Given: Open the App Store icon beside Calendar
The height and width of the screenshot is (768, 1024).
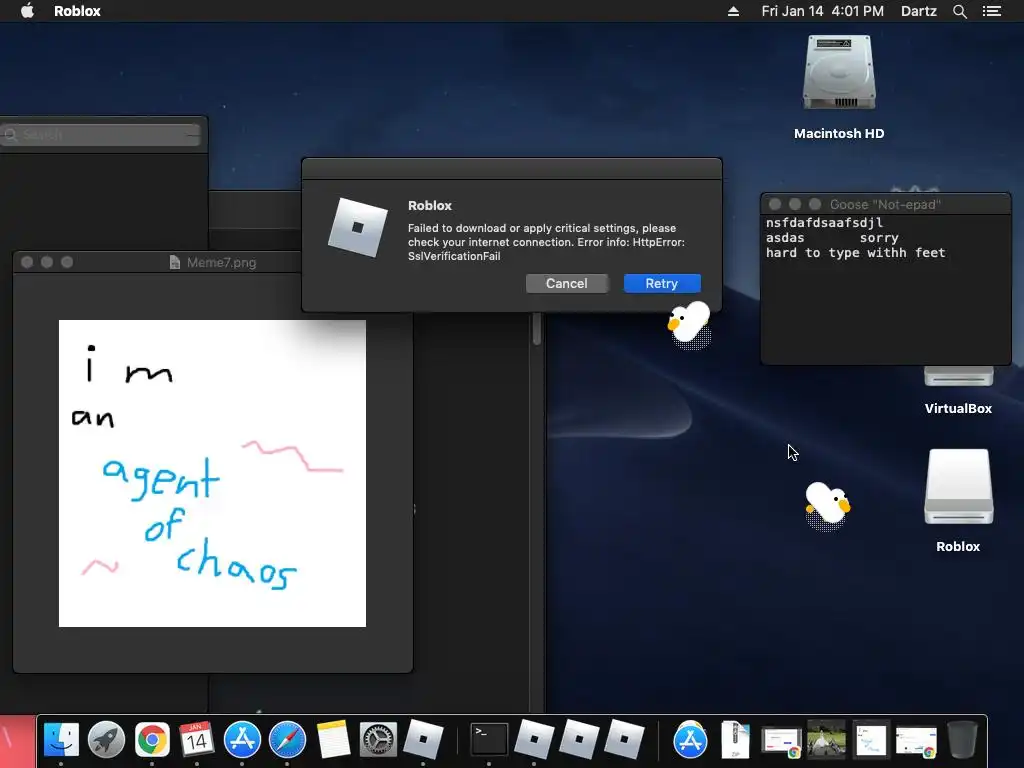Looking at the screenshot, I should 242,739.
